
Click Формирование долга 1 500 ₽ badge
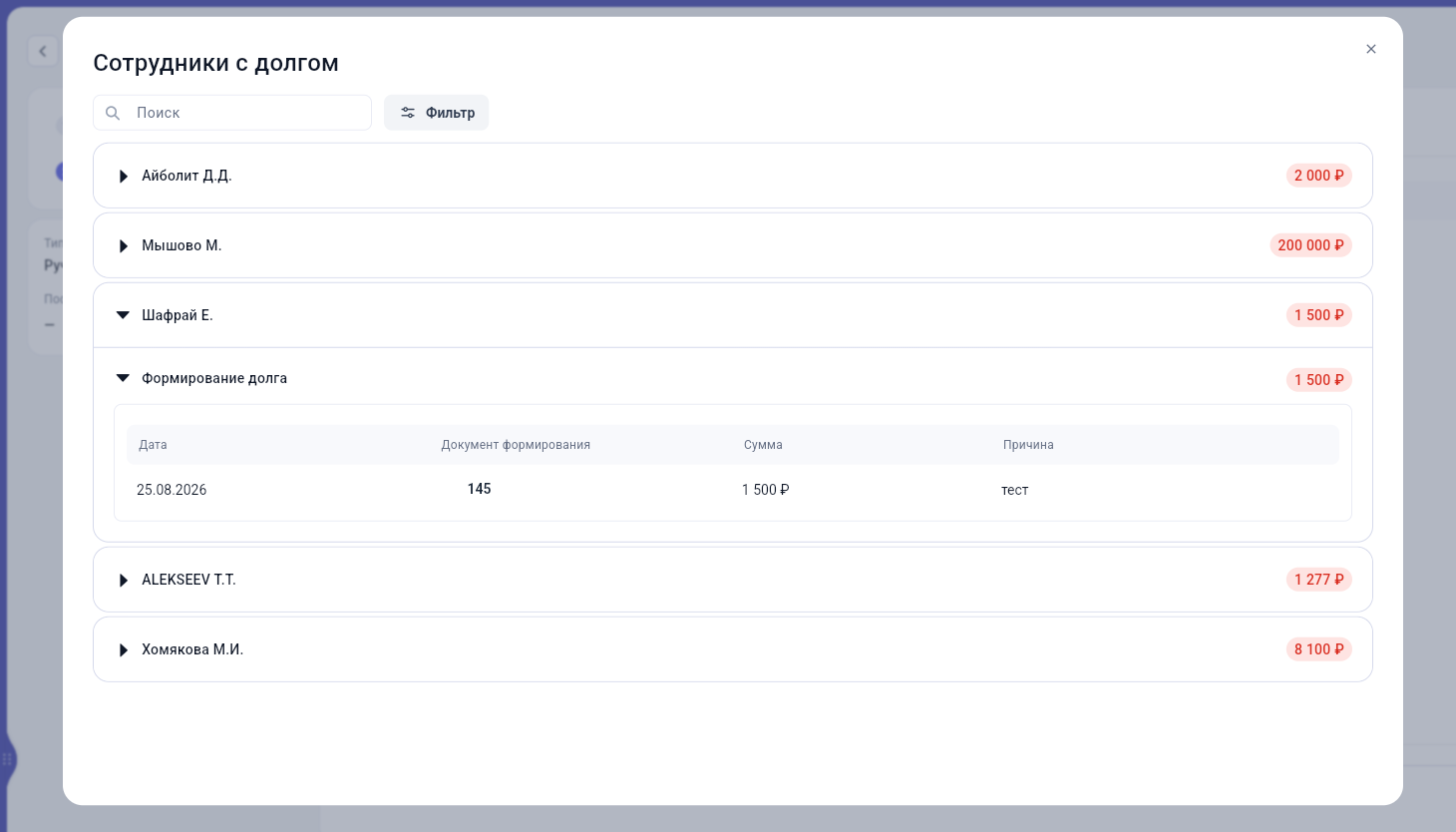click(x=1318, y=380)
